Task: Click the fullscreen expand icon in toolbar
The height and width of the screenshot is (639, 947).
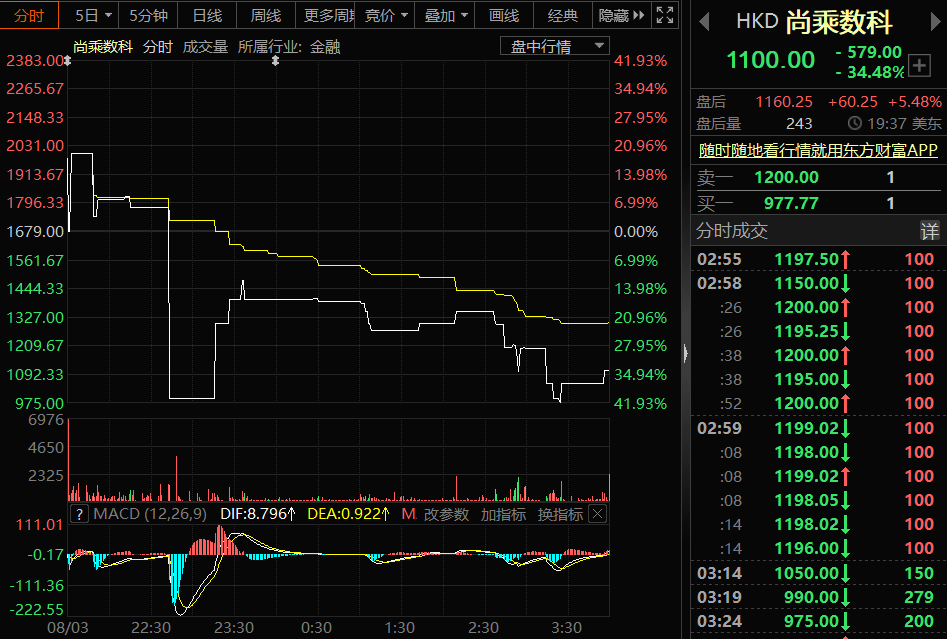Action: click(x=665, y=15)
